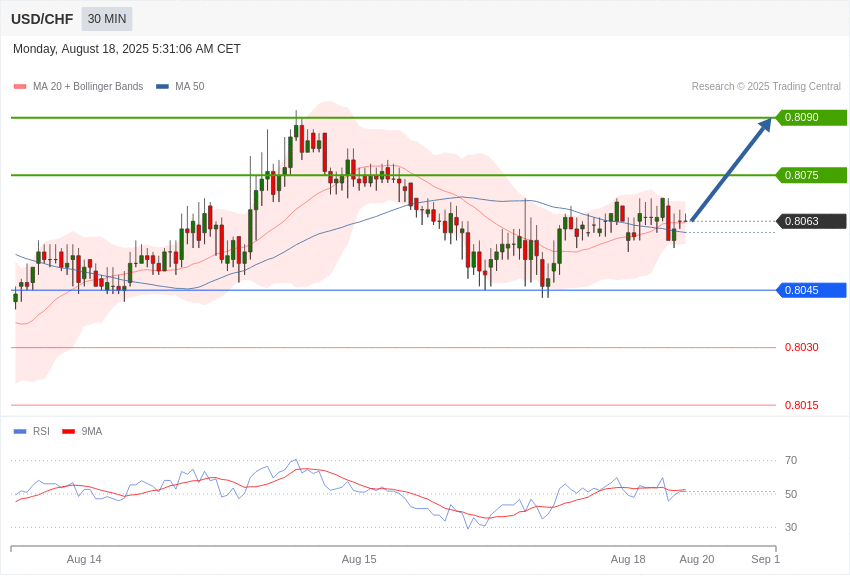Select the 0.8045 blue pivot price tag
This screenshot has width=850, height=576.
coord(811,290)
